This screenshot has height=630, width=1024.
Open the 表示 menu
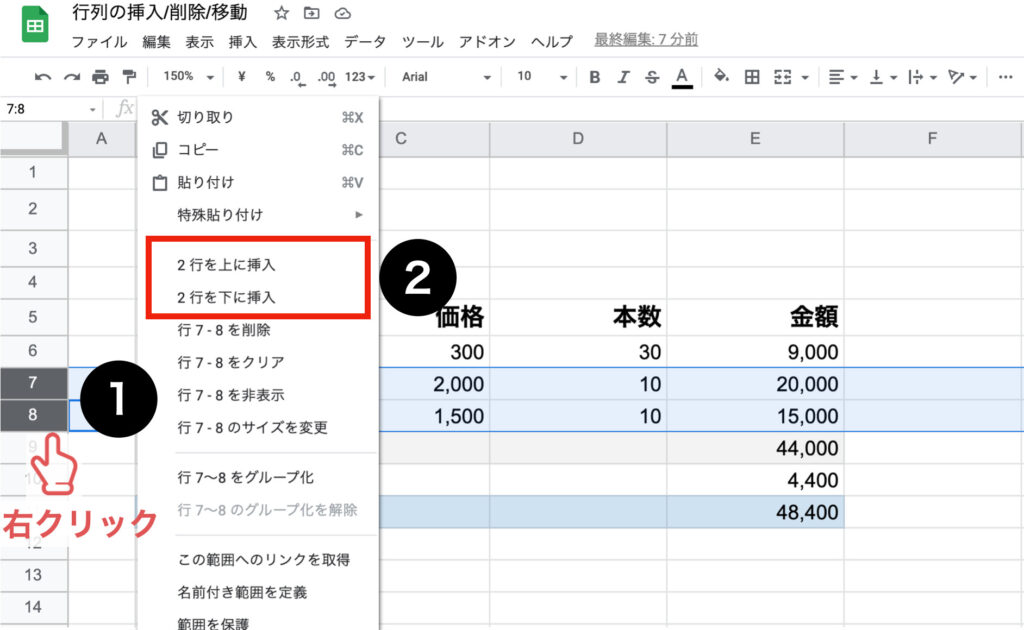tap(199, 42)
